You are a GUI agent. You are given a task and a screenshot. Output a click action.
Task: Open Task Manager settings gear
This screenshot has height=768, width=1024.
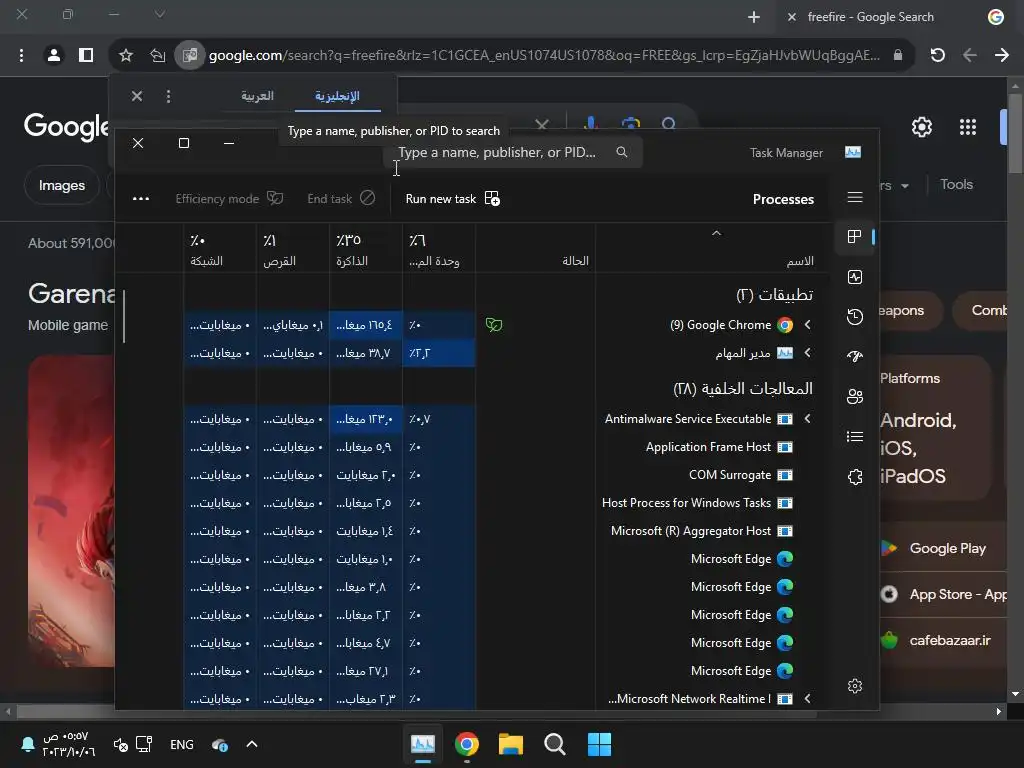(854, 686)
